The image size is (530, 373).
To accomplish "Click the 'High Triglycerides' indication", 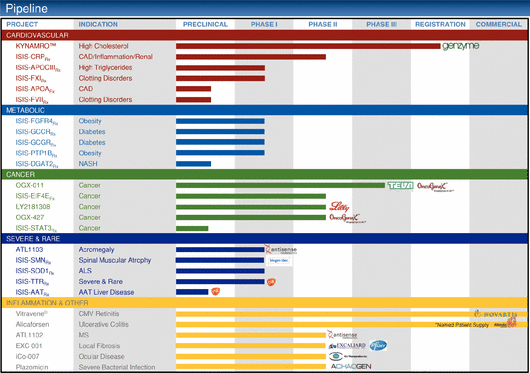I will click(105, 67).
